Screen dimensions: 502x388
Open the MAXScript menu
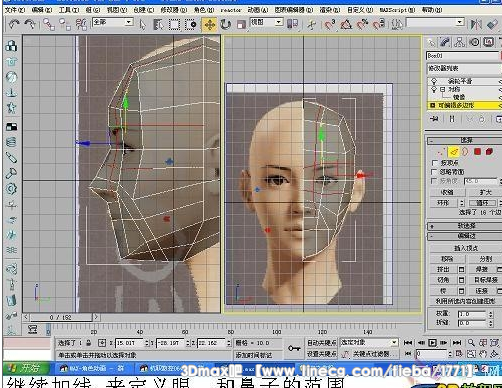click(x=397, y=10)
